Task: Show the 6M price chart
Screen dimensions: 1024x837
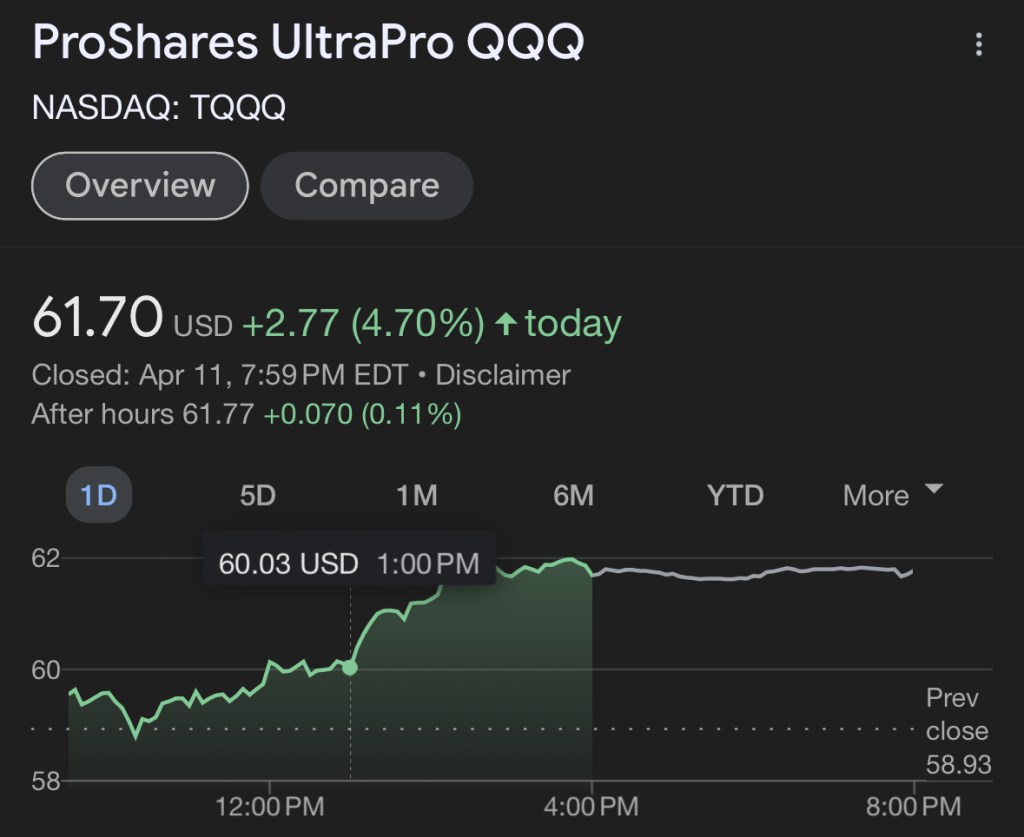Action: click(x=574, y=495)
